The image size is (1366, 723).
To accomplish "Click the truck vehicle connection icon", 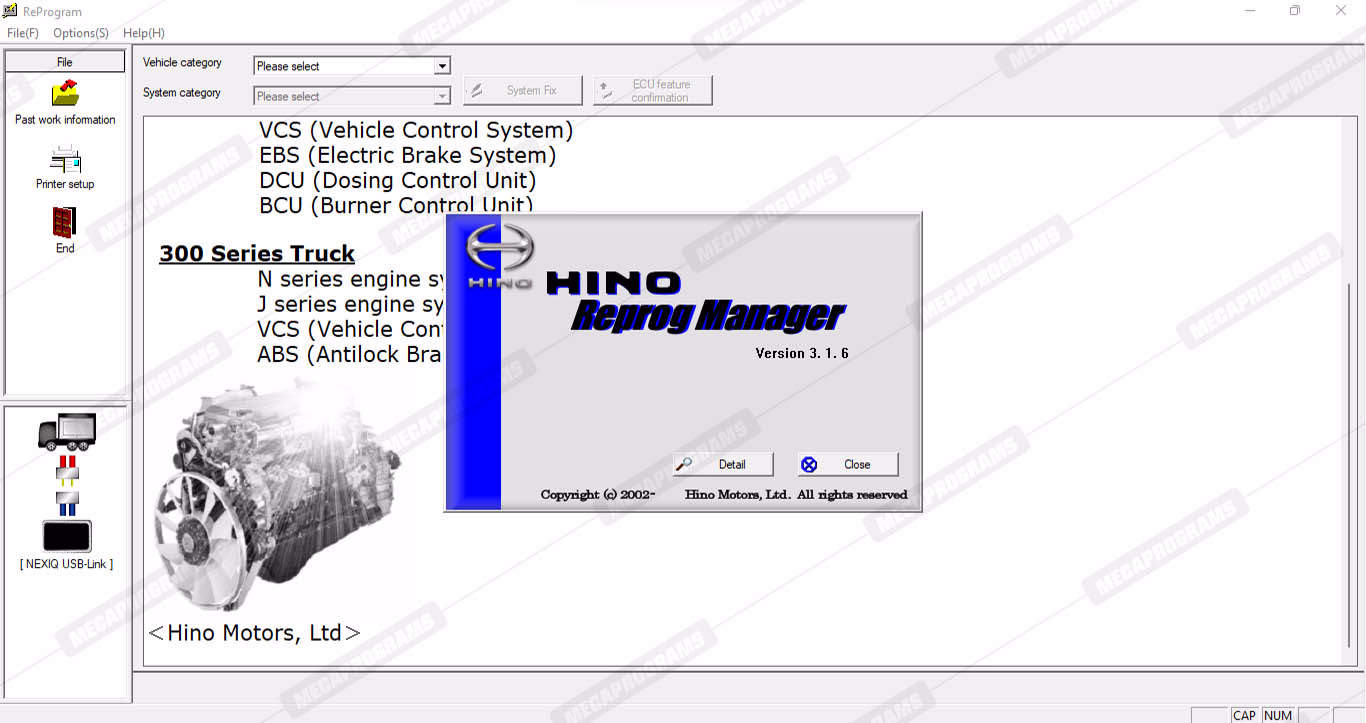I will coord(67,432).
